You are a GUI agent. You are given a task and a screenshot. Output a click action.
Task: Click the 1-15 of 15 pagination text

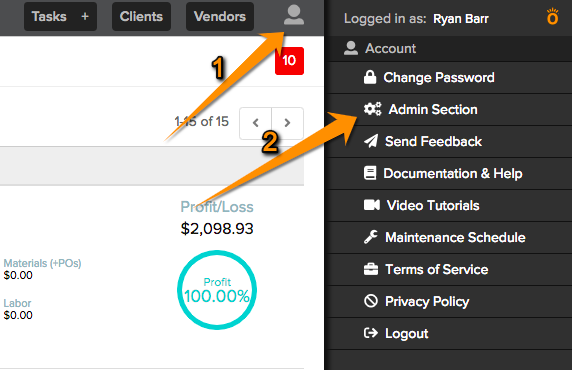201,122
